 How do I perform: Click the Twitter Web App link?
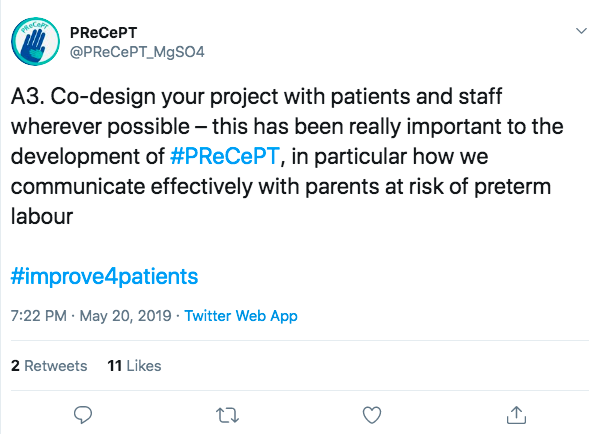(x=241, y=316)
